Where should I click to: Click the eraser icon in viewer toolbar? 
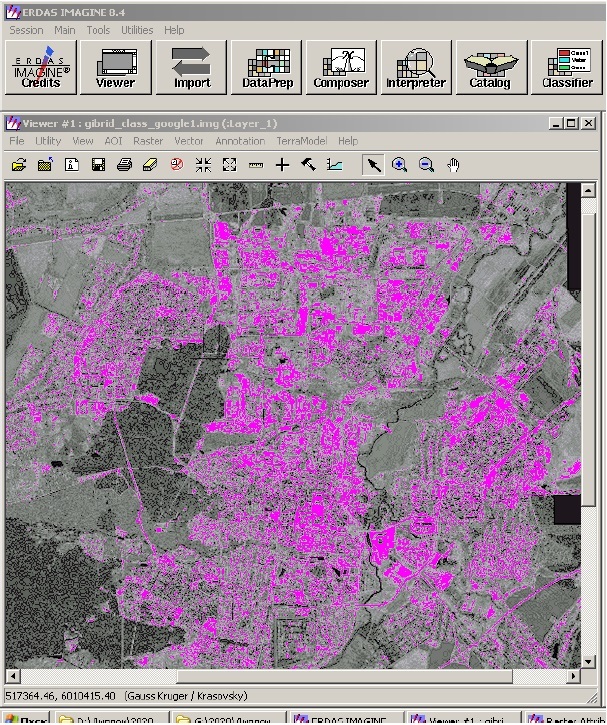150,165
